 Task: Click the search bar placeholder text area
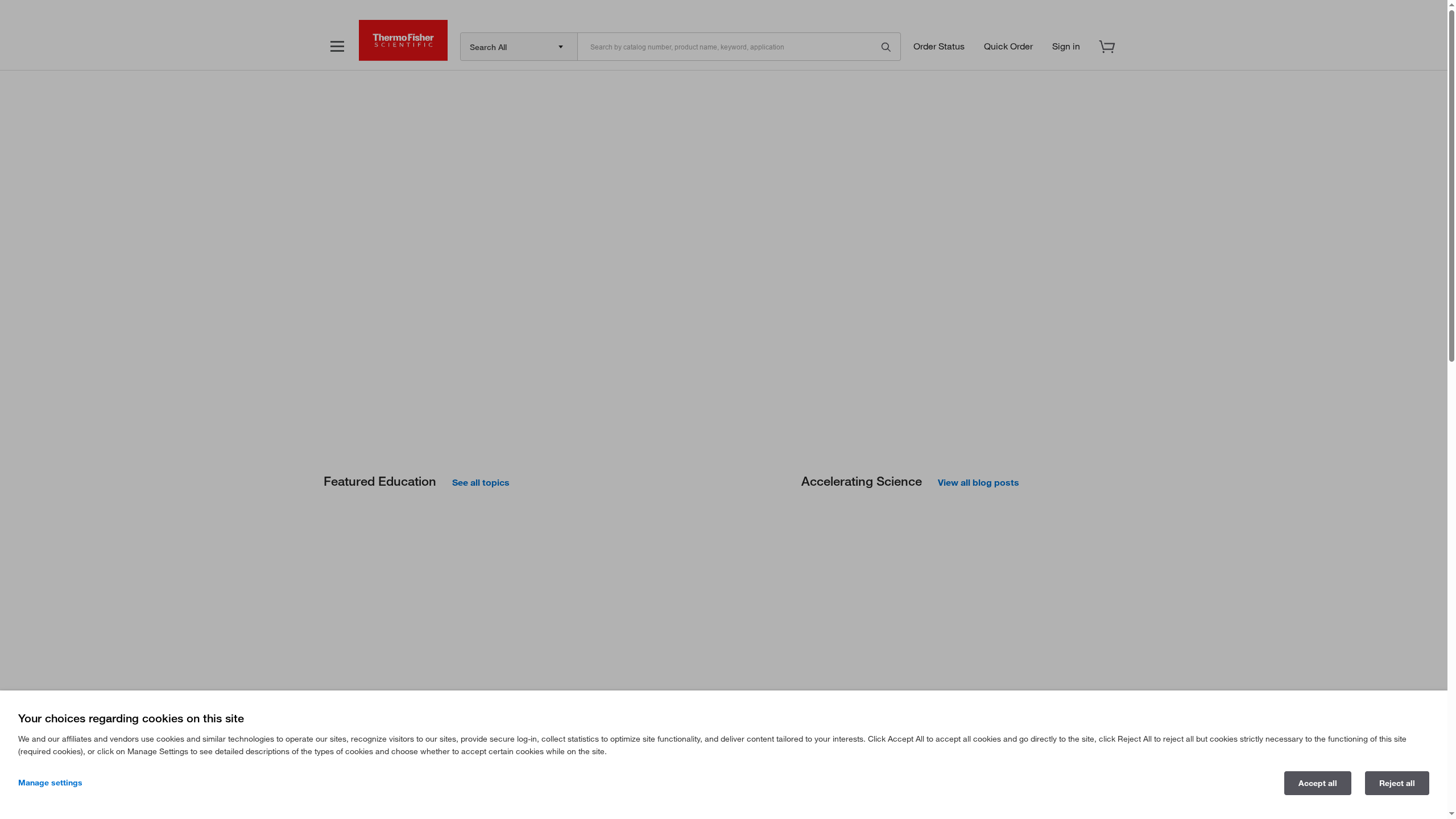coord(685,47)
